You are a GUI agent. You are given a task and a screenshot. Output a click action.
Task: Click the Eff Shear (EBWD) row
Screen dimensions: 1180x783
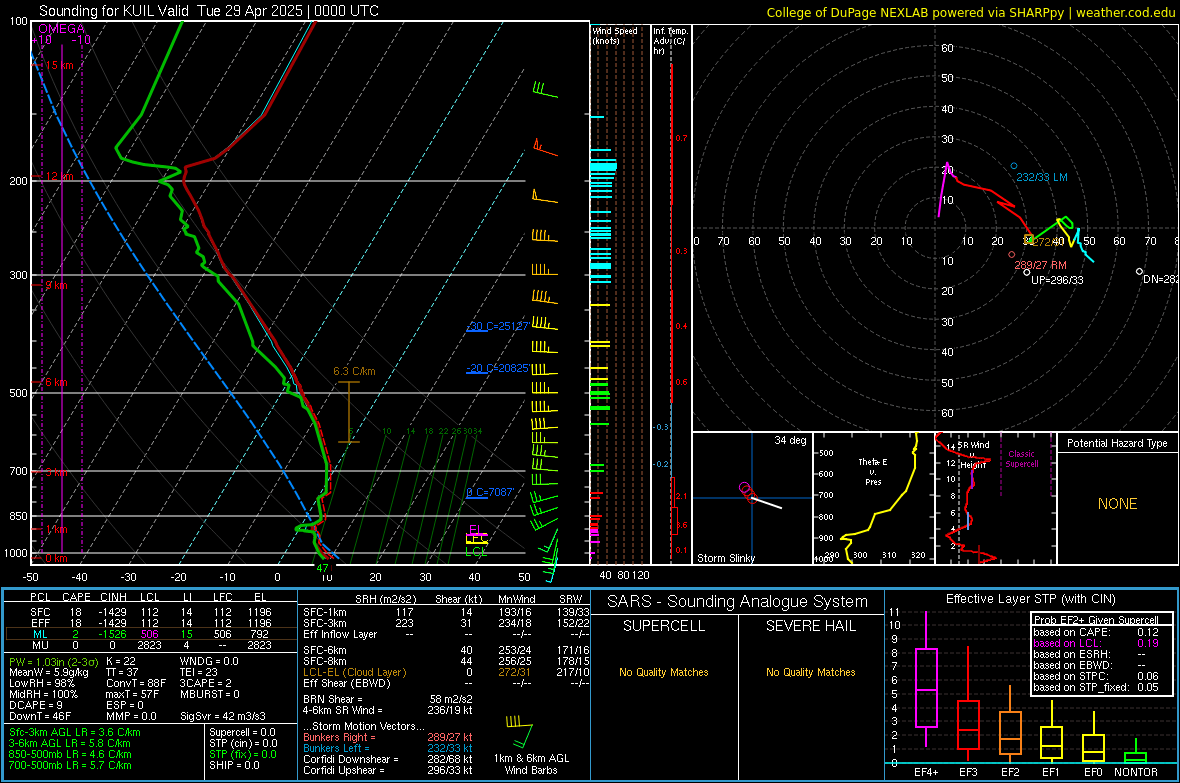446,683
